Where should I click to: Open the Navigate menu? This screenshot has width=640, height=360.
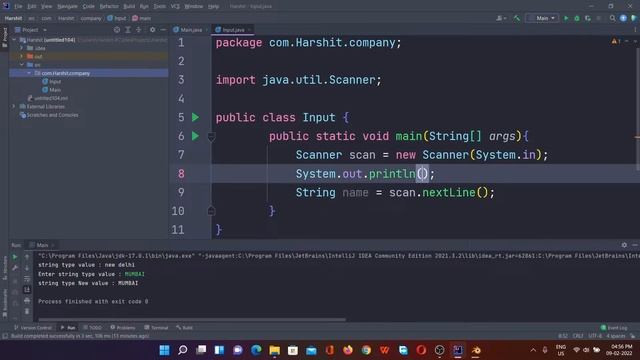point(67,7)
